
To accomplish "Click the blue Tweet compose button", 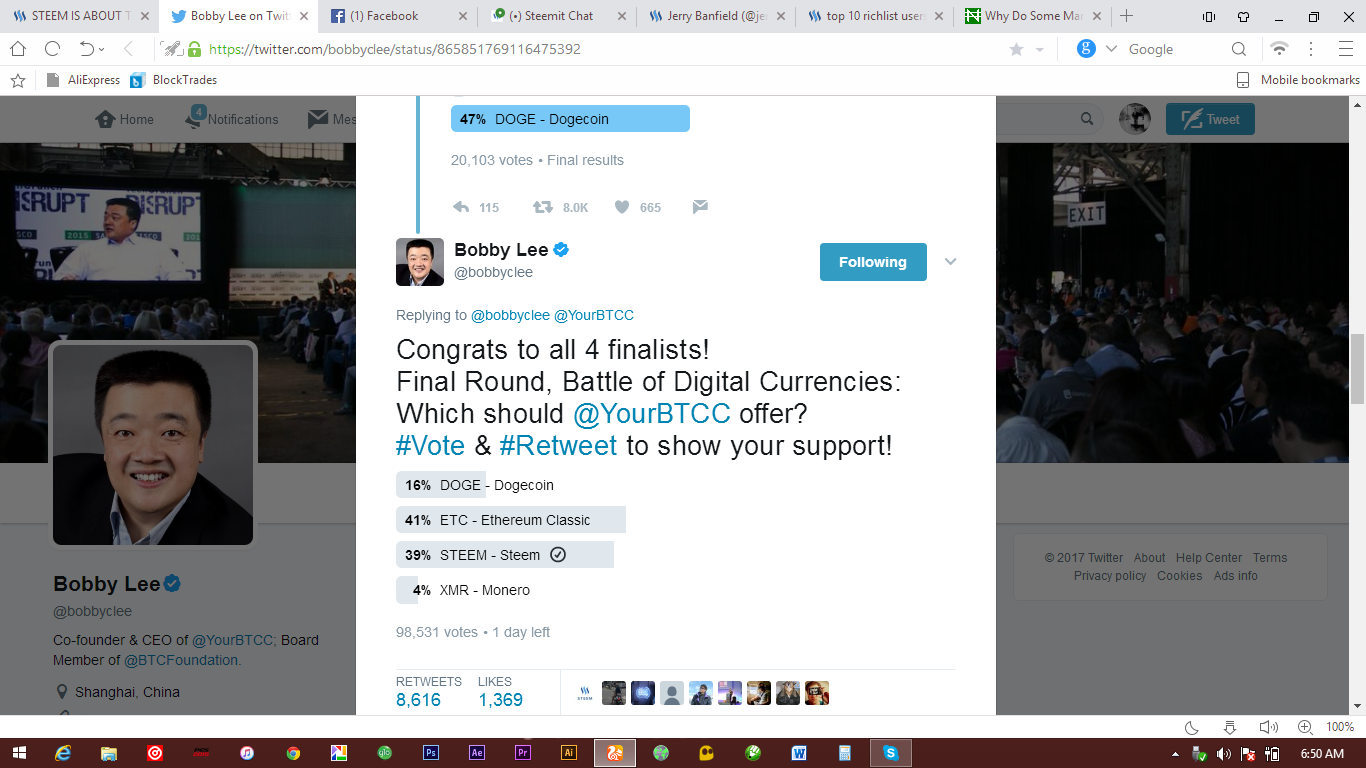I will (1210, 119).
